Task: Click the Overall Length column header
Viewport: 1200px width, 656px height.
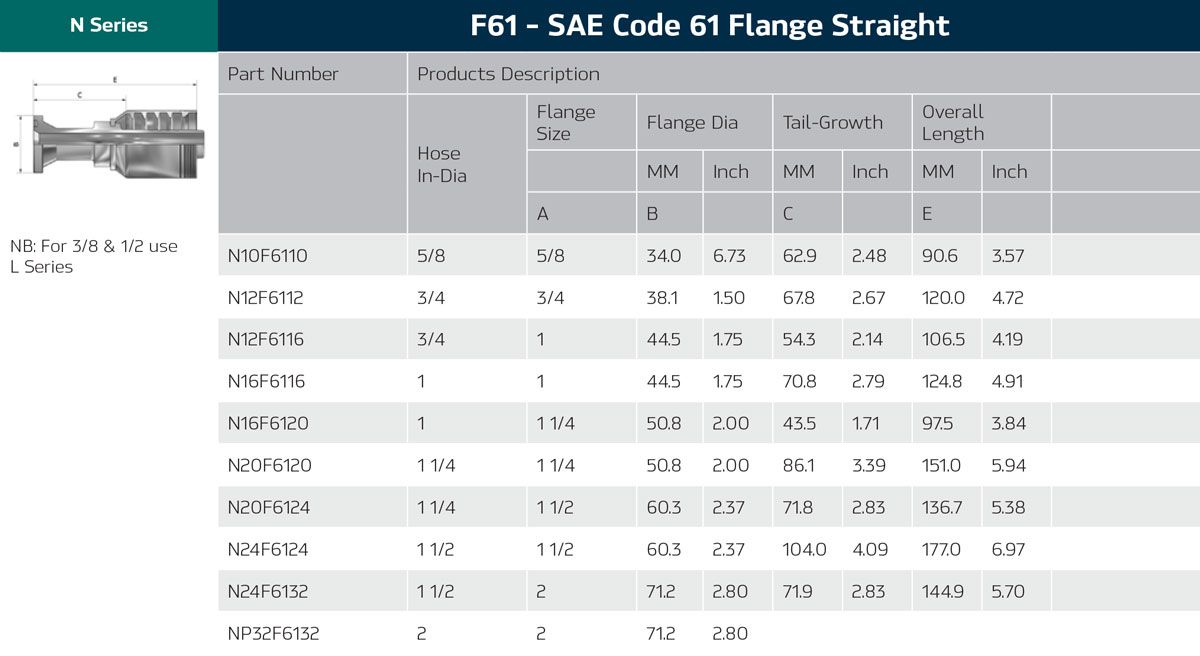Action: tap(953, 123)
